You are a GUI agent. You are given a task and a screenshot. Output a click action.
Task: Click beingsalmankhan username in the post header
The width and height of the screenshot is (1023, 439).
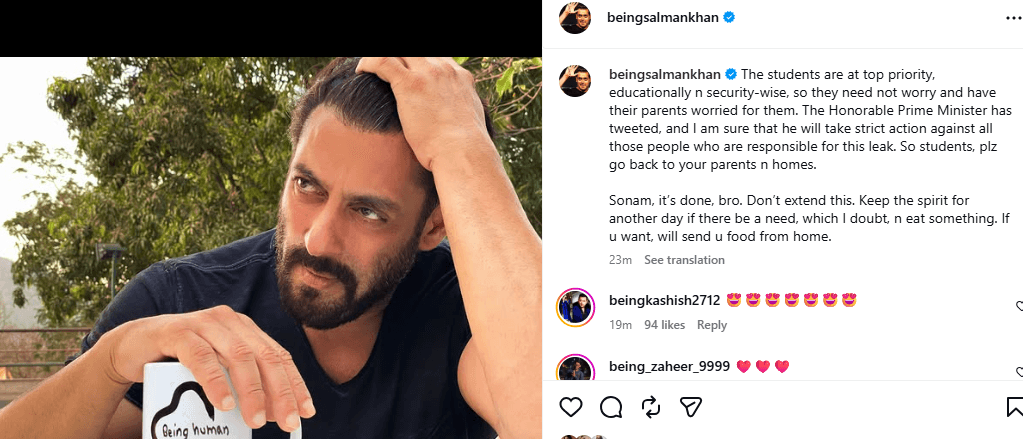pyautogui.click(x=663, y=18)
